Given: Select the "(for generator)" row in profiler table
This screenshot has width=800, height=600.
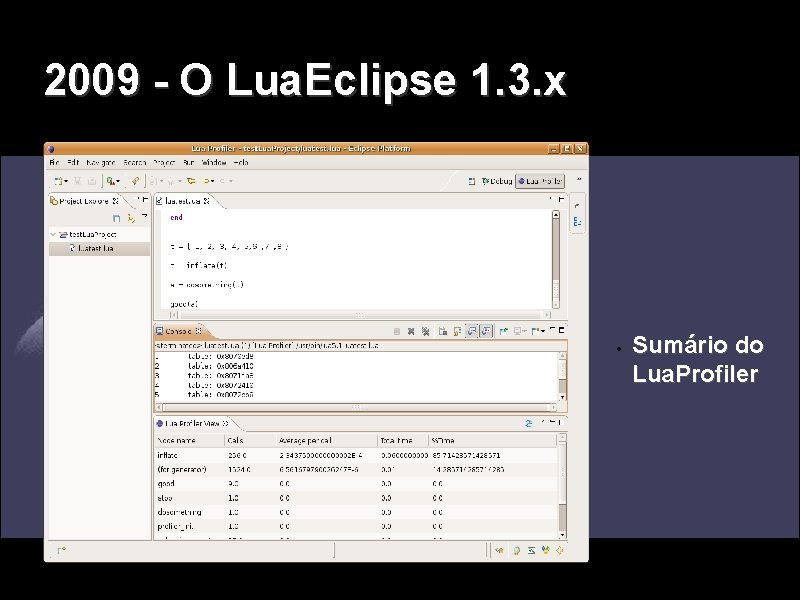Looking at the screenshot, I should point(356,469).
